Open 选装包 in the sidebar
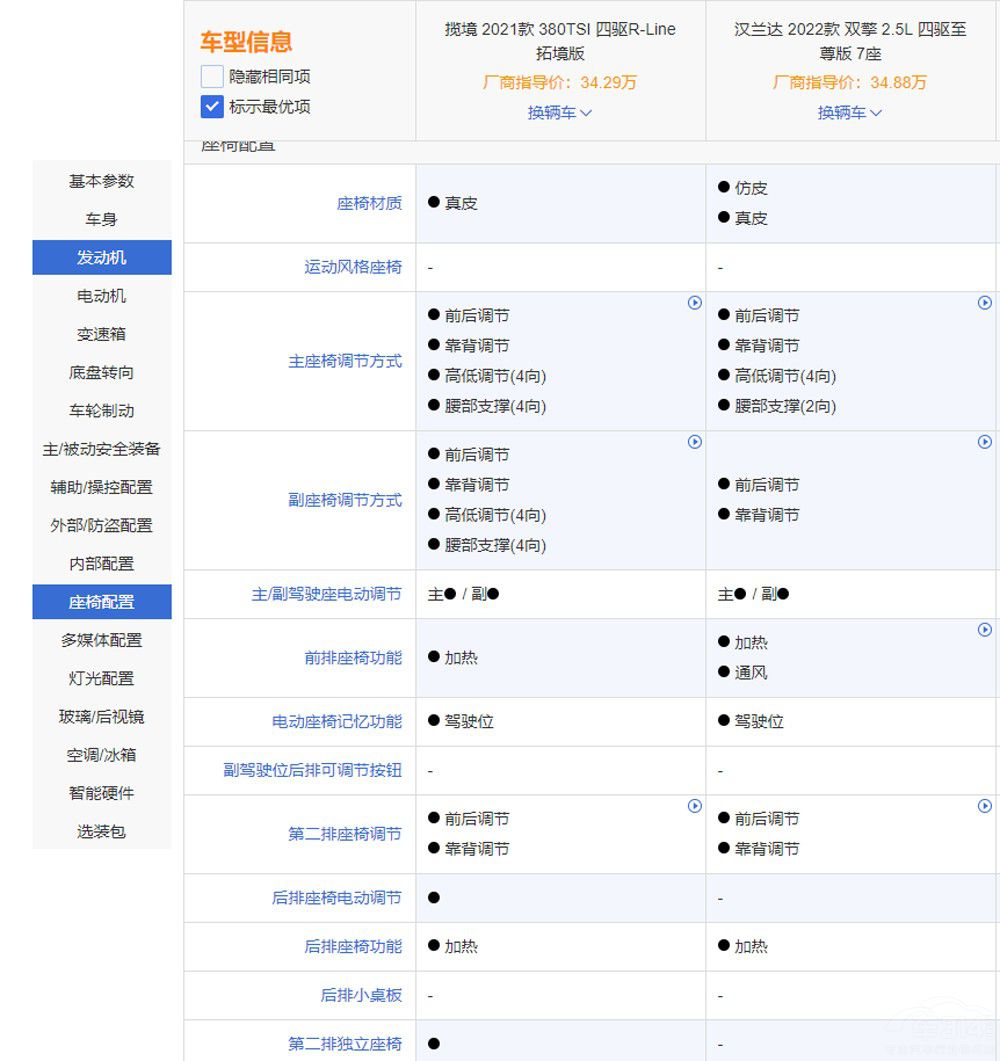This screenshot has height=1061, width=1000. pyautogui.click(x=102, y=831)
